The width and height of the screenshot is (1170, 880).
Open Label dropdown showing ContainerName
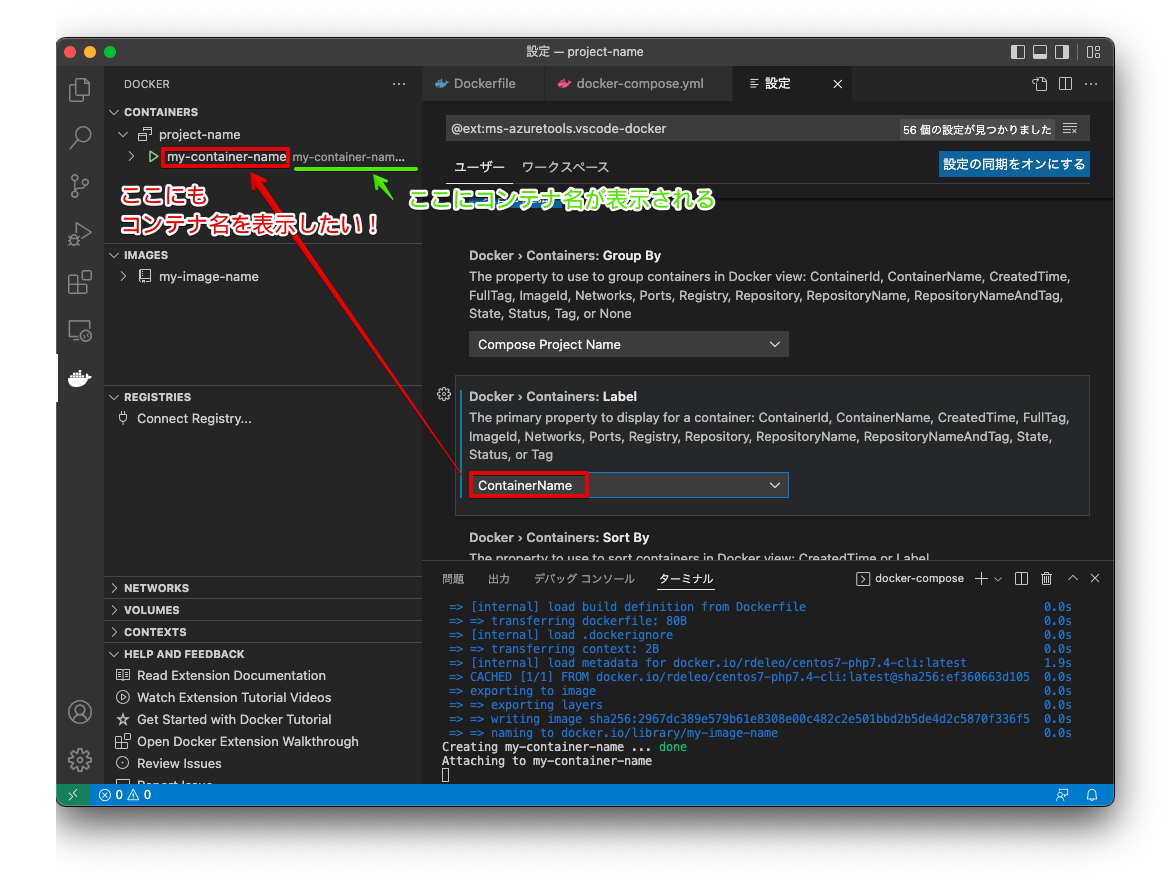(x=628, y=485)
